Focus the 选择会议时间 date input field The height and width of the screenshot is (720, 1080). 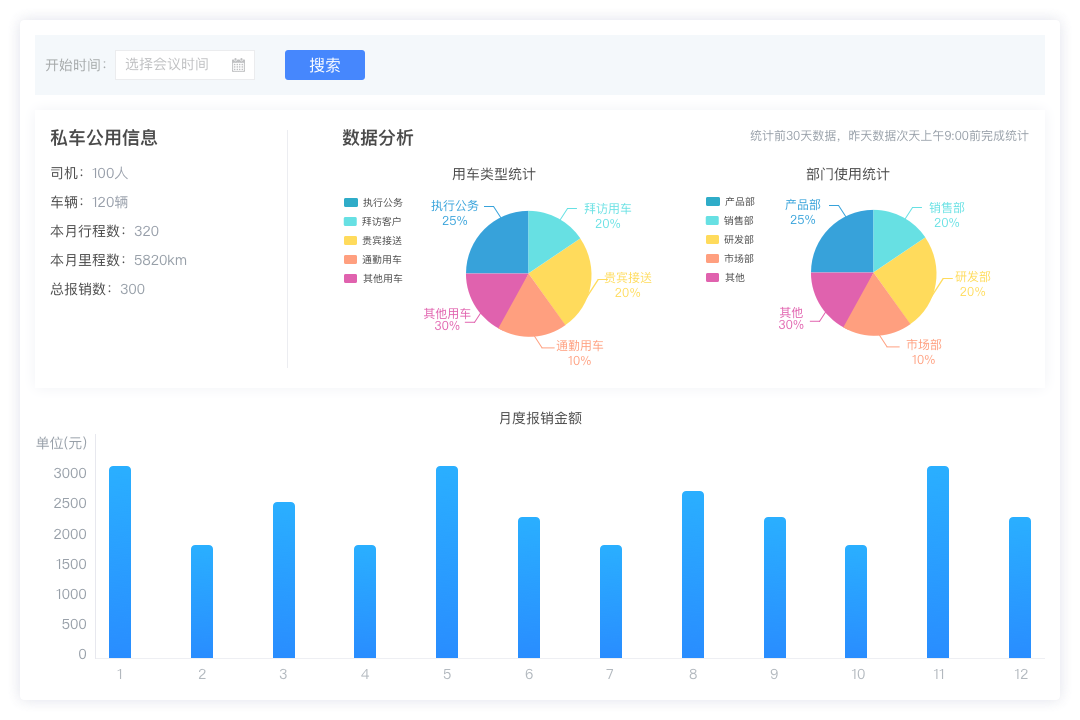185,65
